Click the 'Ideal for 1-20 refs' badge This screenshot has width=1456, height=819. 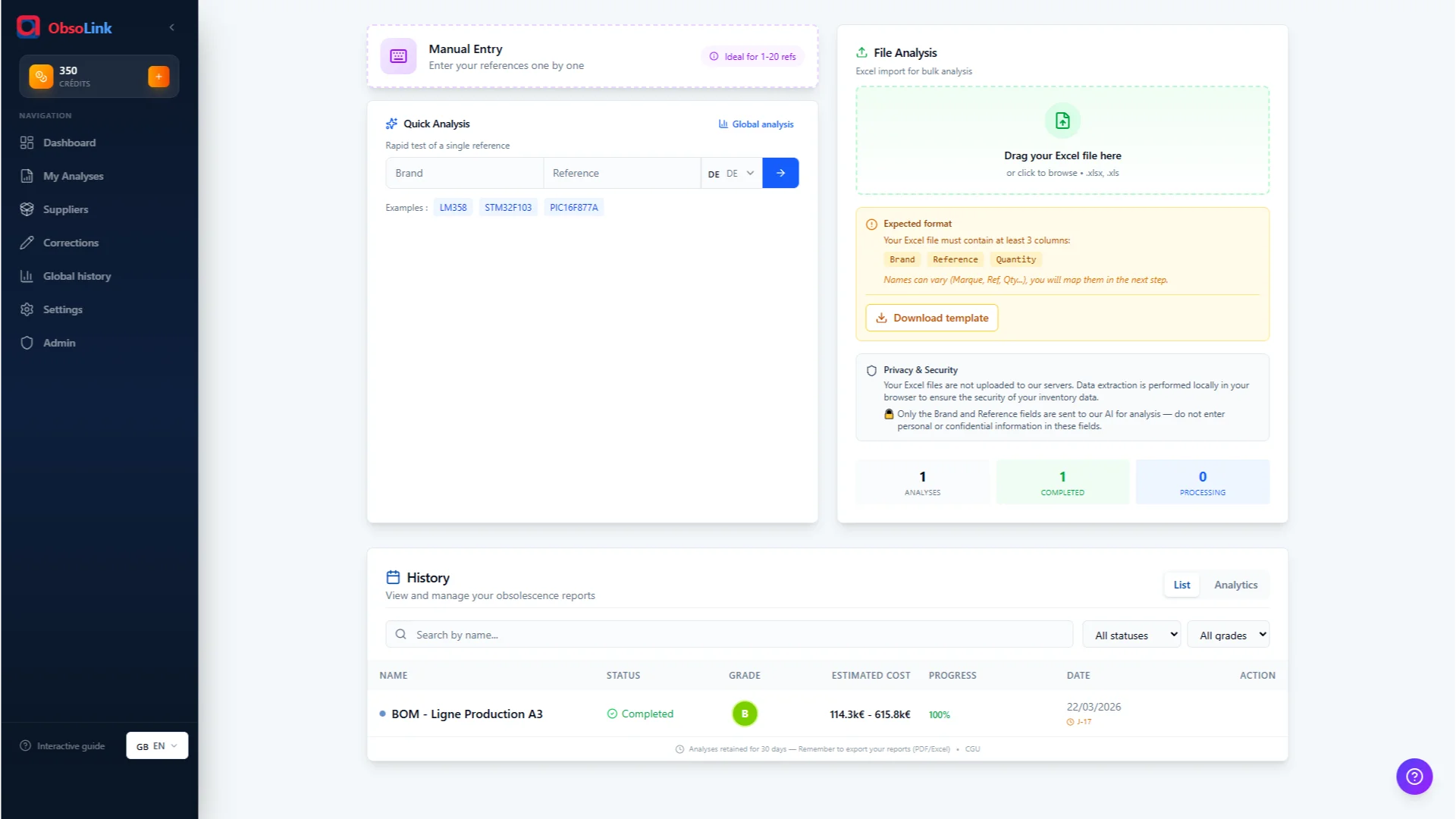pyautogui.click(x=752, y=56)
